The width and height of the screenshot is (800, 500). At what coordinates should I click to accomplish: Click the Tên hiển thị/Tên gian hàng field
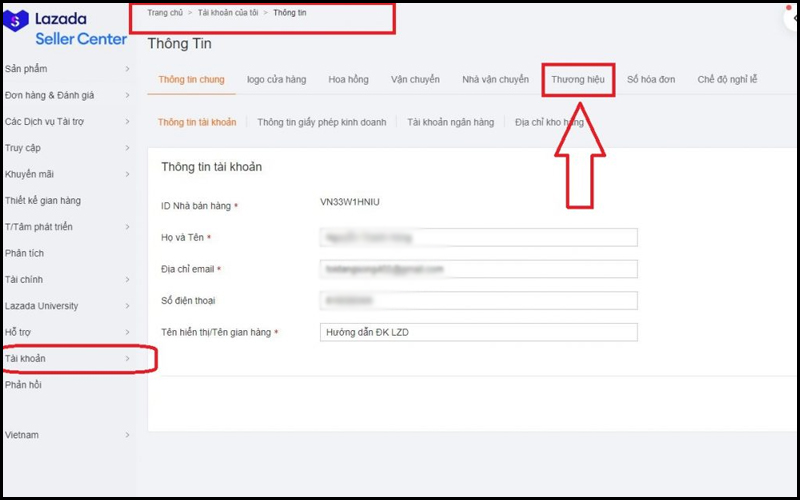[x=478, y=332]
